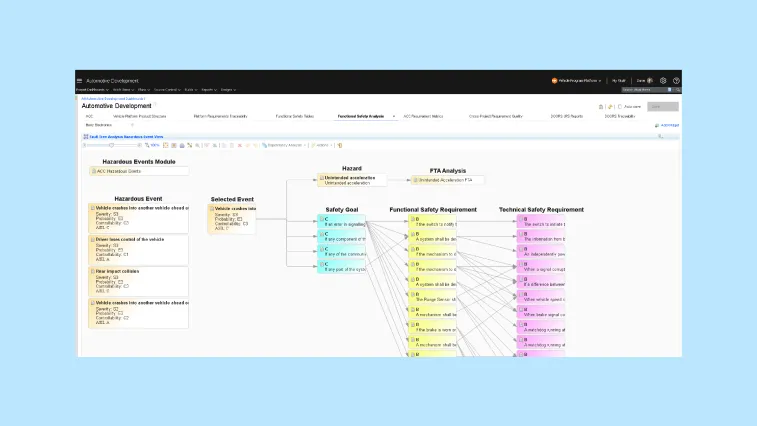Open dropdown arrow on Functional Safety Analysis tab
The height and width of the screenshot is (426, 757).
click(394, 116)
